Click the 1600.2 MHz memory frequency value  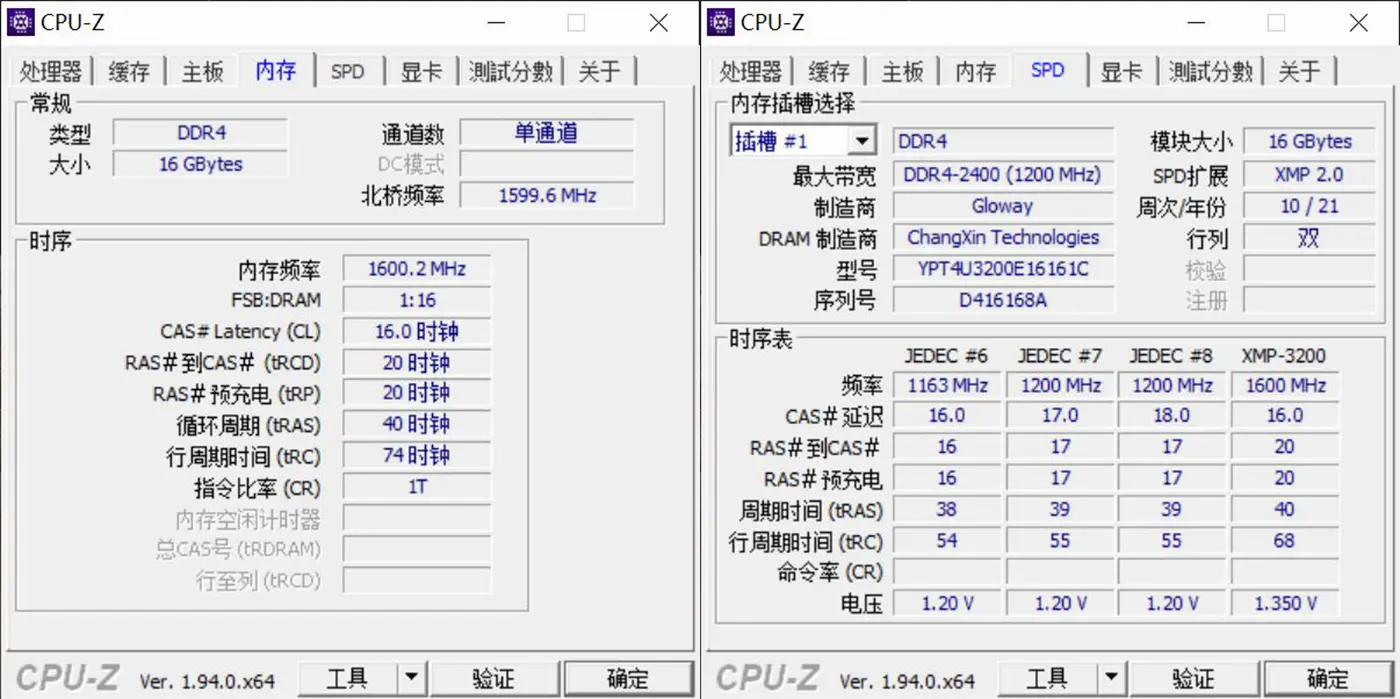(x=417, y=268)
